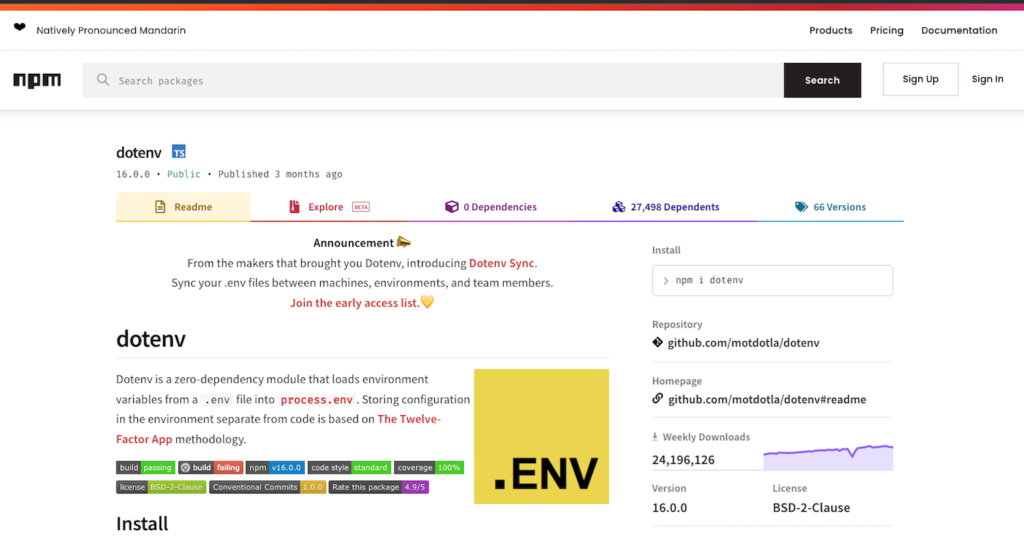Focus the Search packages input field
The height and width of the screenshot is (537, 1024).
coord(432,80)
